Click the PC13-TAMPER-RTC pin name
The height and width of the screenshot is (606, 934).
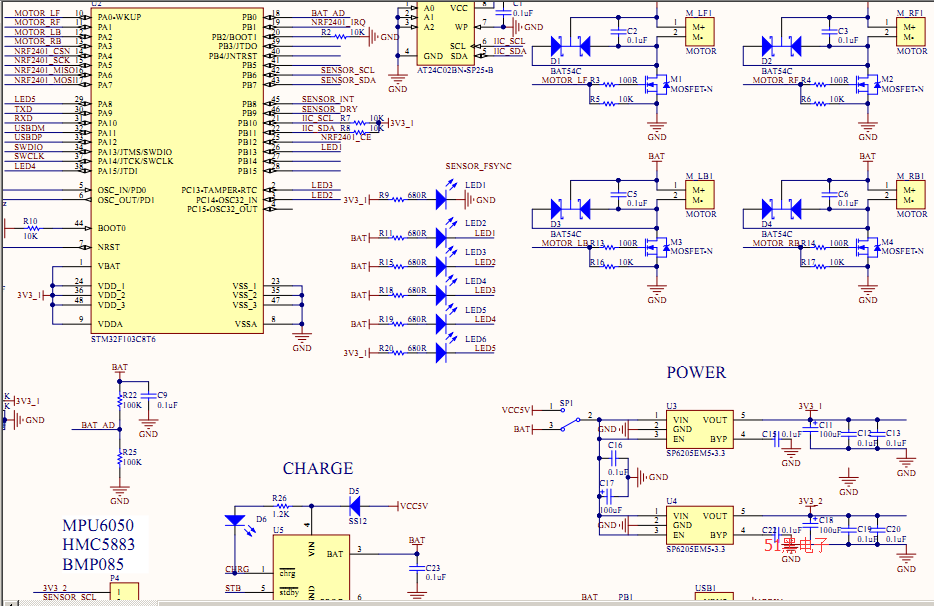point(219,190)
